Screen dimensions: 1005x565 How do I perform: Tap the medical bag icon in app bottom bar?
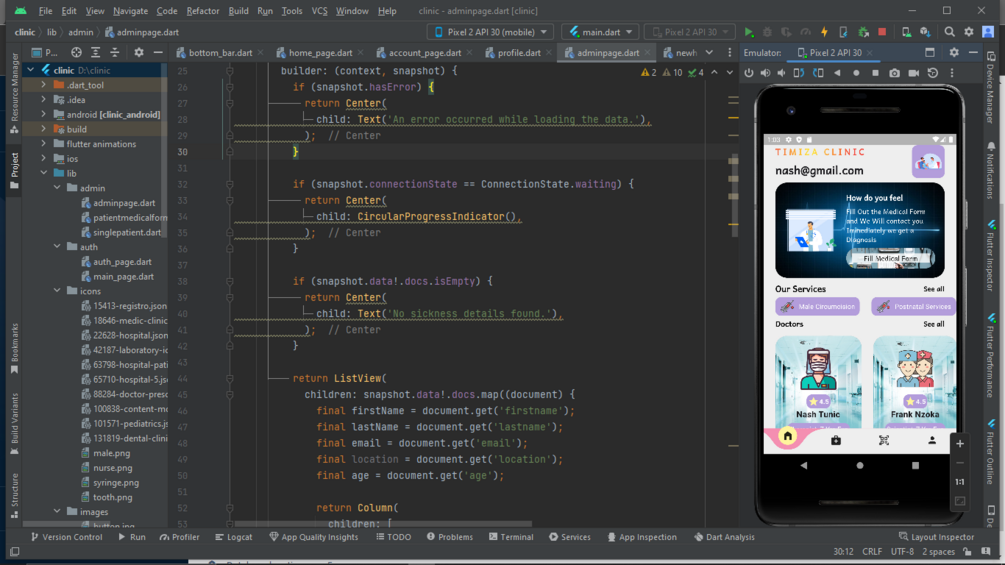point(836,441)
